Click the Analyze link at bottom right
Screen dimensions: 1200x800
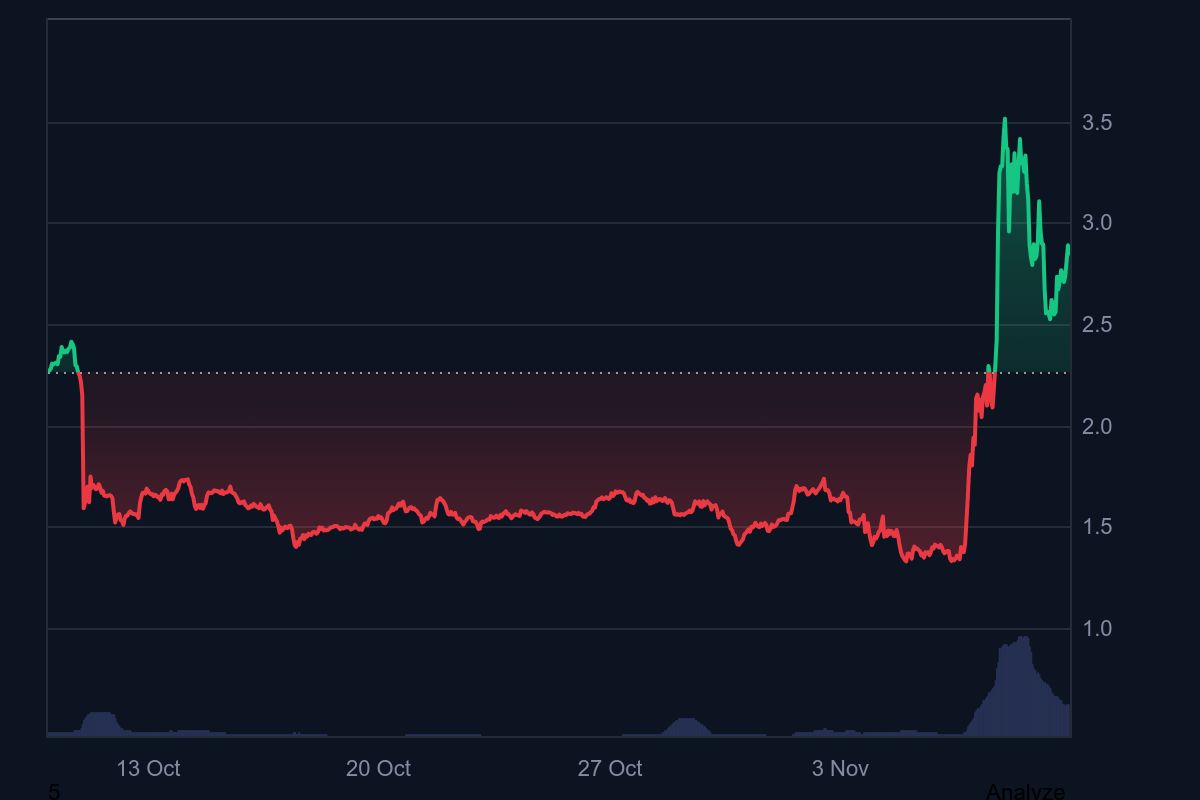(x=1025, y=791)
